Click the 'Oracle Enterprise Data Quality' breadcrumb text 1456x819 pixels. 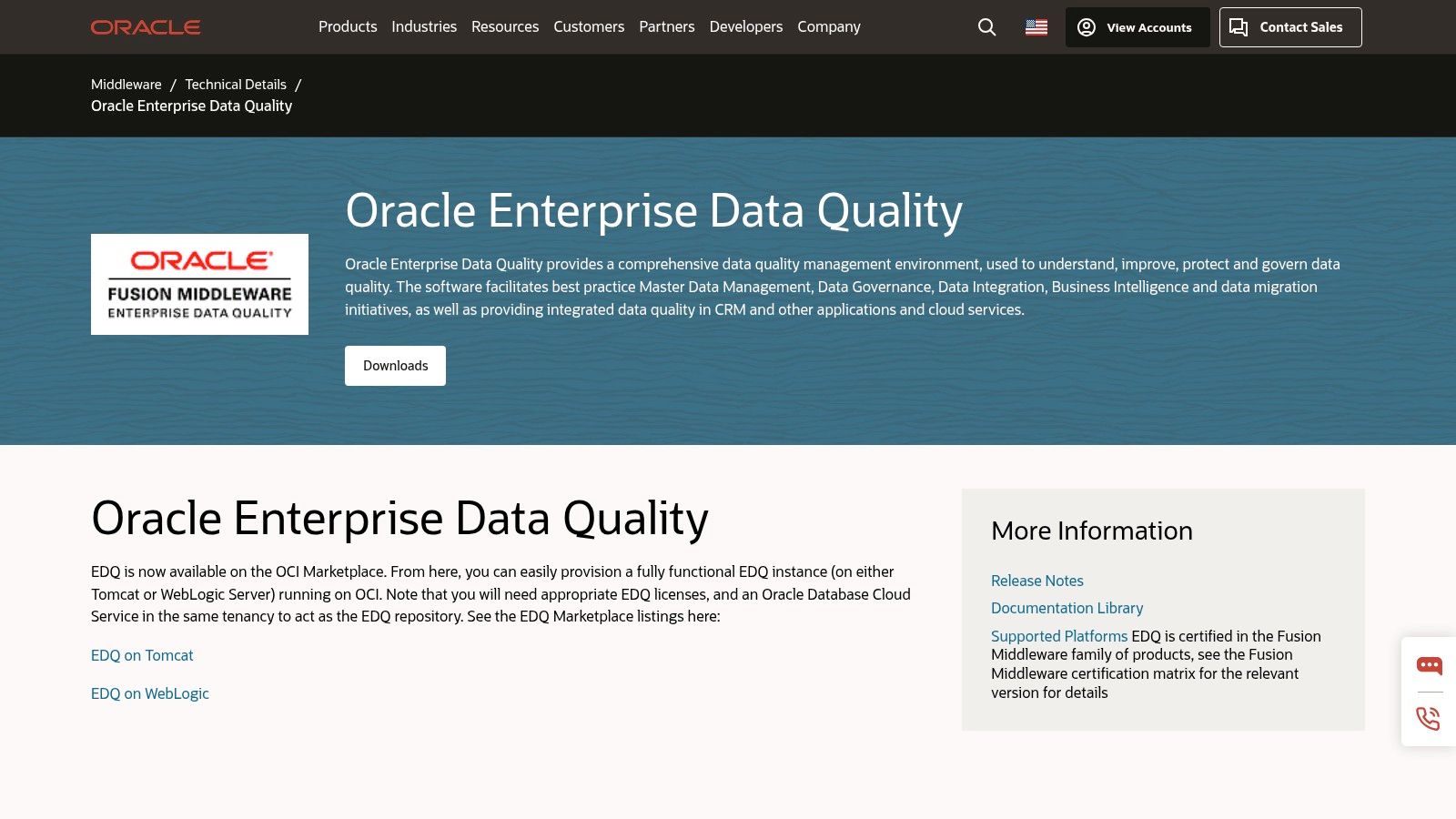(192, 106)
